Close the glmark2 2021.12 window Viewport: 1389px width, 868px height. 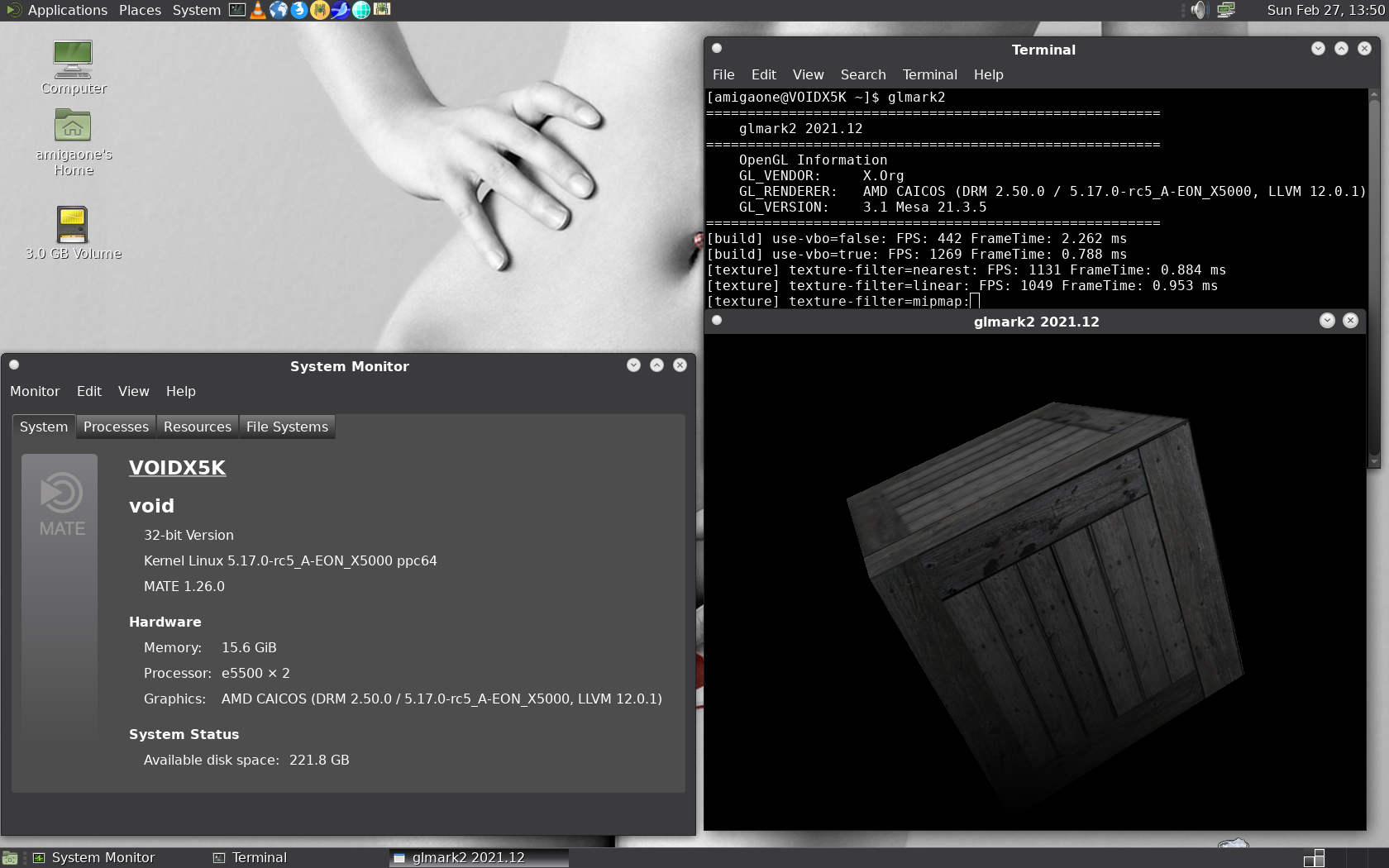coord(1350,320)
